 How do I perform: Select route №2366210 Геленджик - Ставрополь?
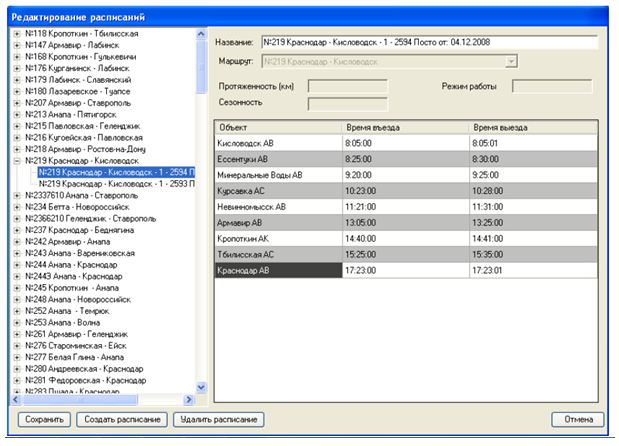click(90, 219)
